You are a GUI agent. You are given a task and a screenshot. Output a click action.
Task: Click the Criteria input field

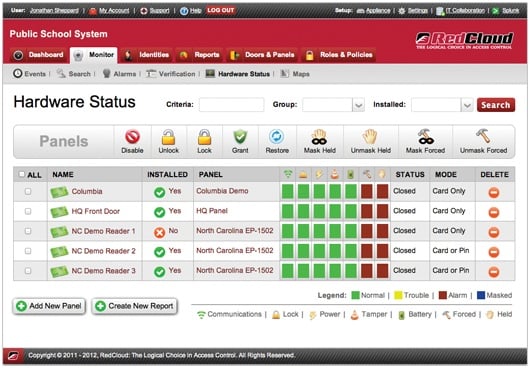232,105
